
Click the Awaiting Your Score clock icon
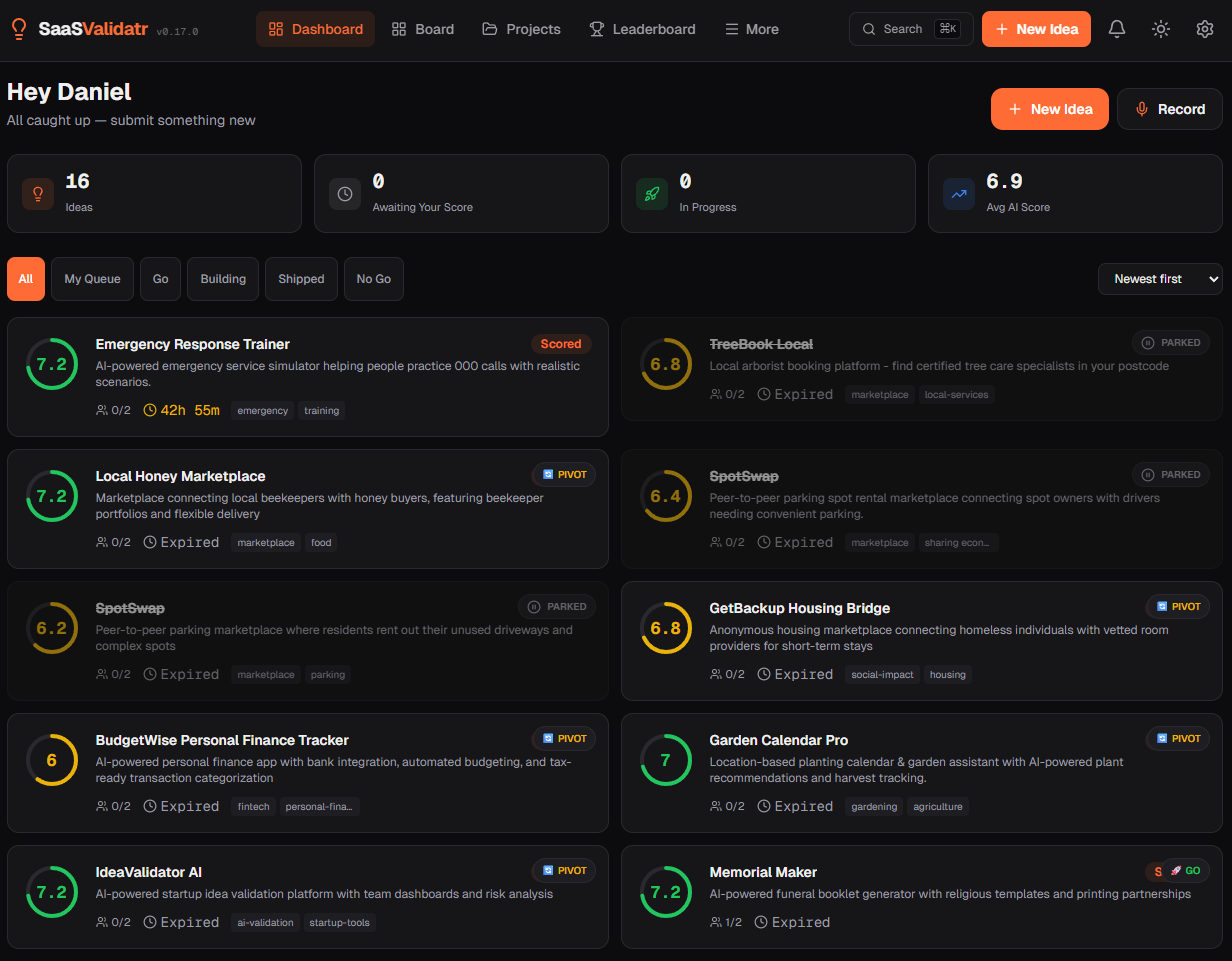click(x=344, y=193)
